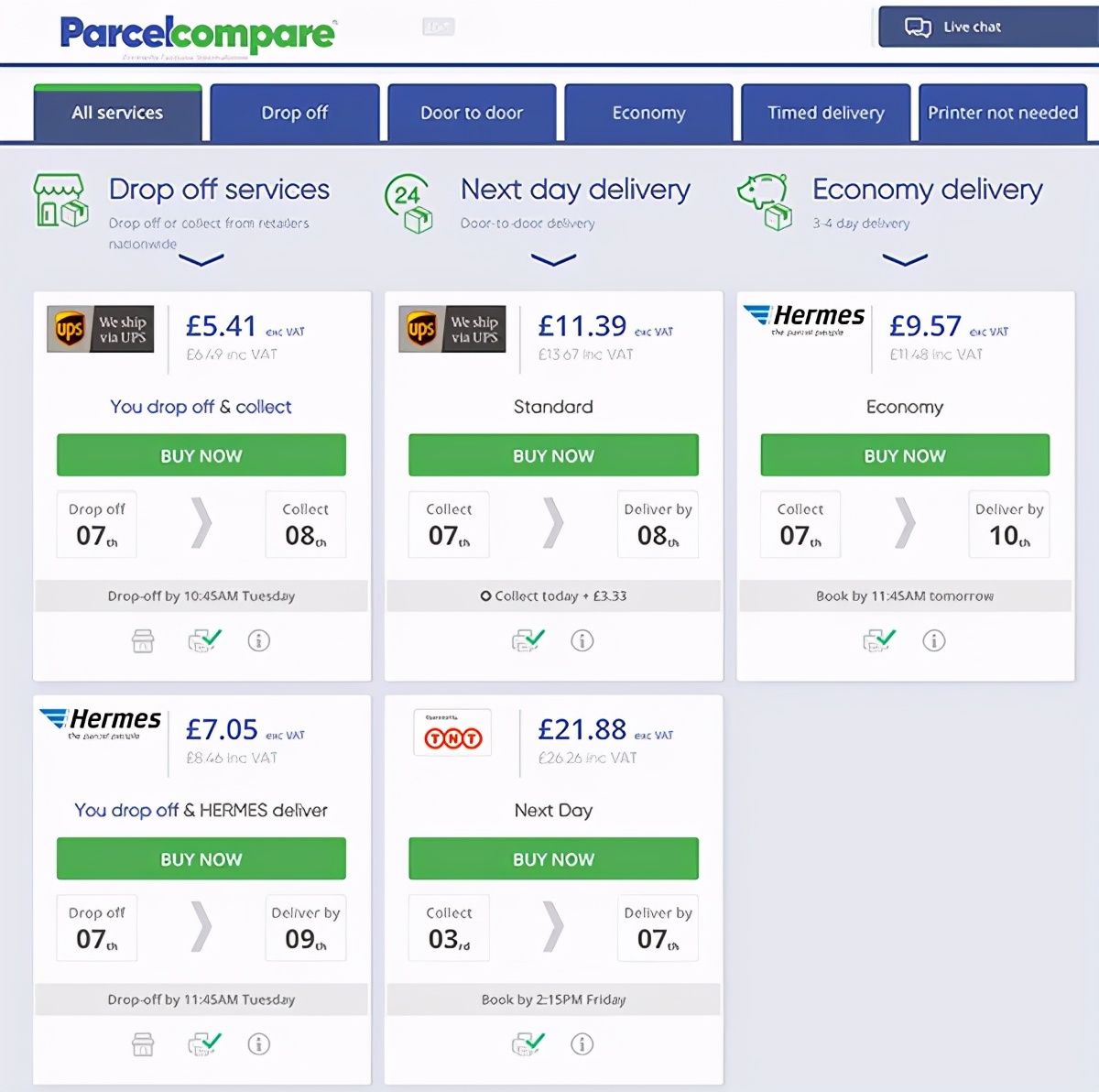Switch to the Door to door tab
Viewport: 1099px width, 1092px height.
[x=472, y=114]
